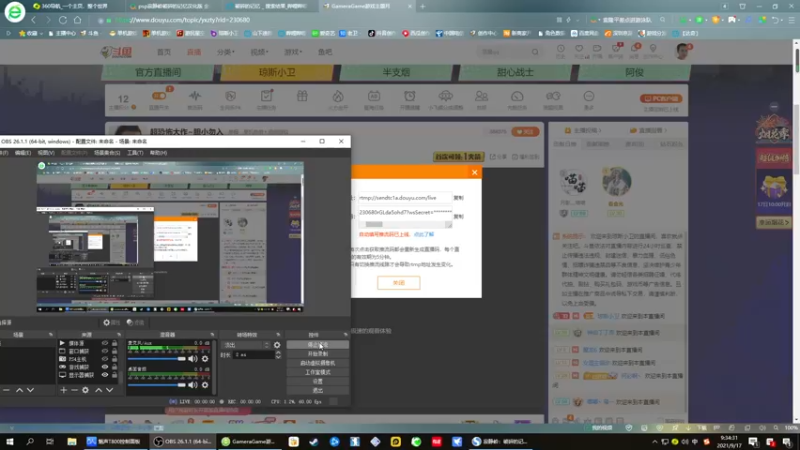
Task: Increase transition duration with spinner up arrow
Action: (278, 353)
